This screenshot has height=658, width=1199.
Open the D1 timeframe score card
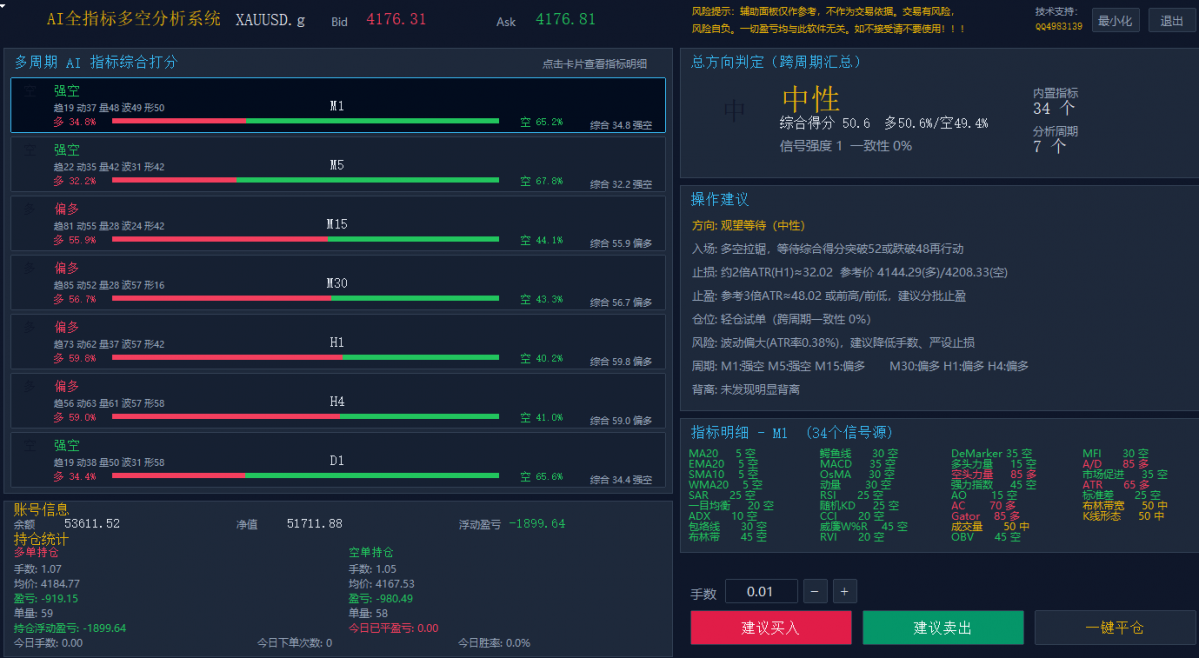coord(337,460)
